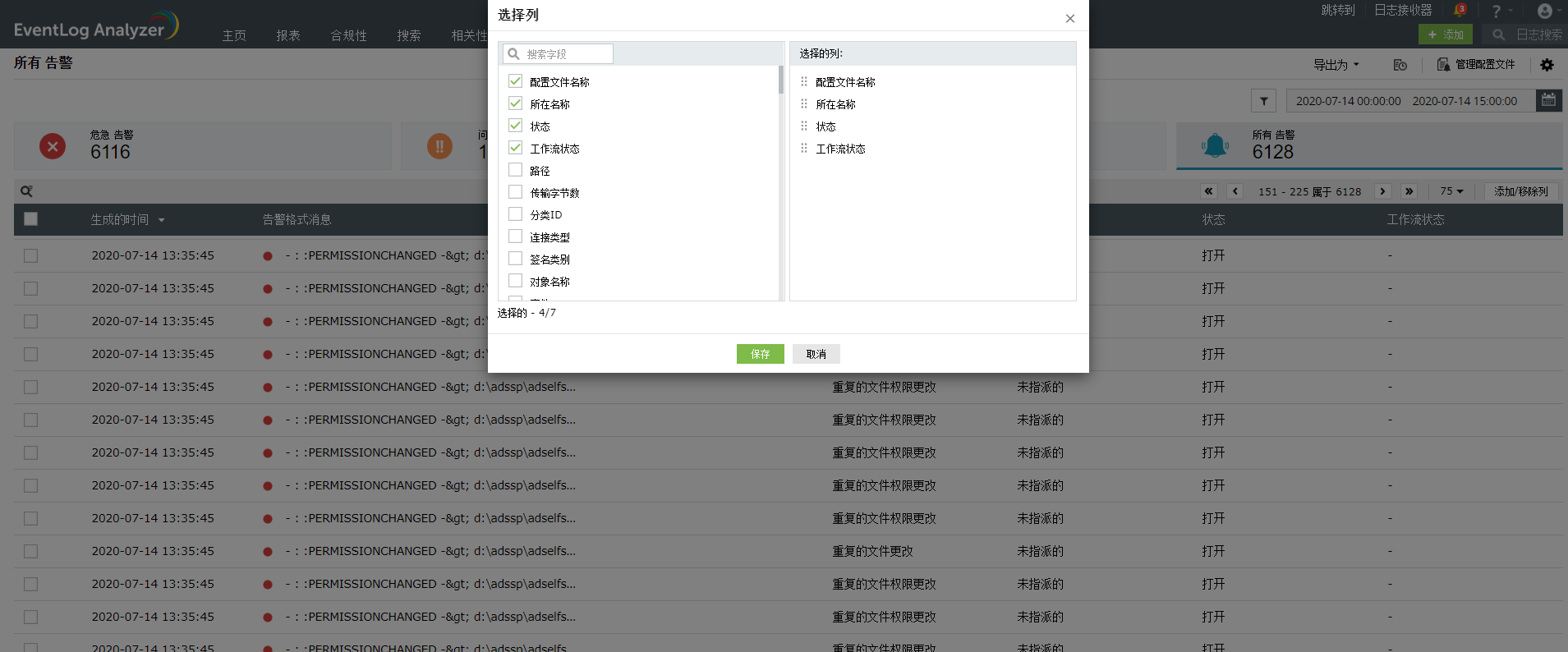1568x652 pixels.
Task: Click the 管理配置文件 icon
Action: tap(1443, 64)
